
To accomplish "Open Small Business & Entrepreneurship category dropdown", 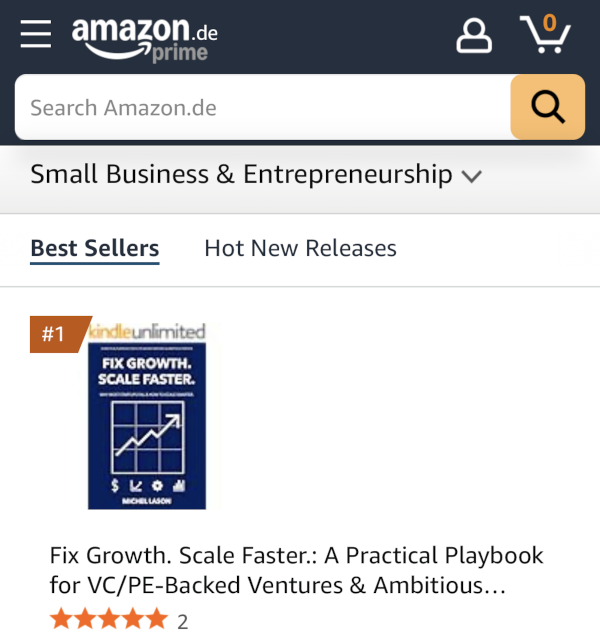I will 241,175.
